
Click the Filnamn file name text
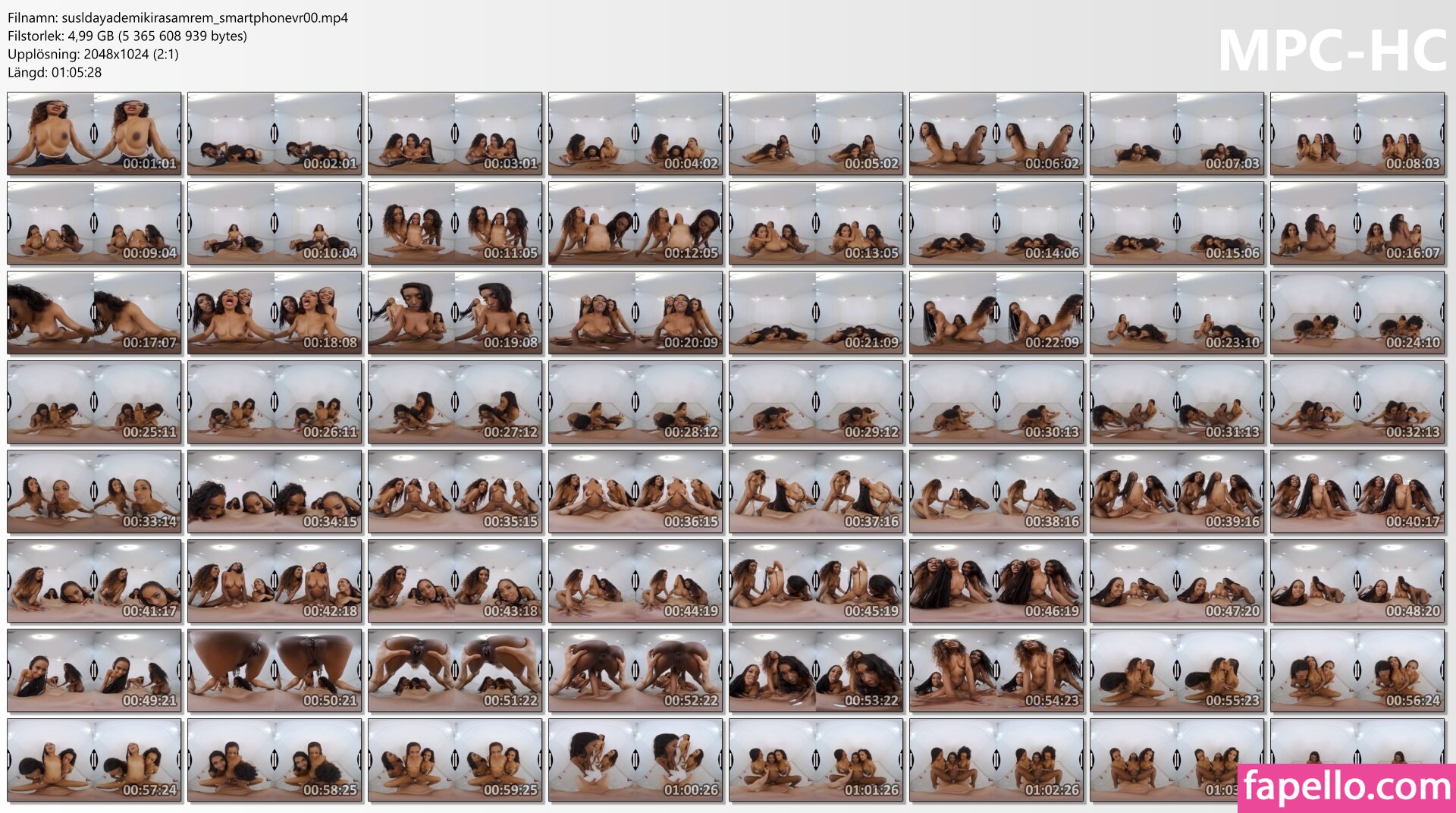(177, 17)
